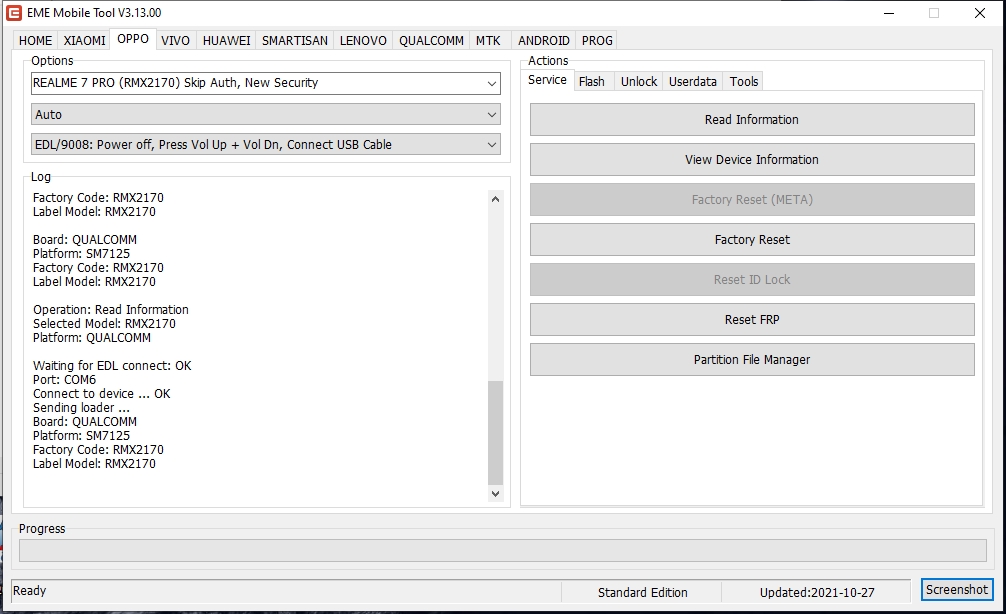Switch to the Flash actions tab
Image resolution: width=1006 pixels, height=614 pixels.
coord(592,81)
